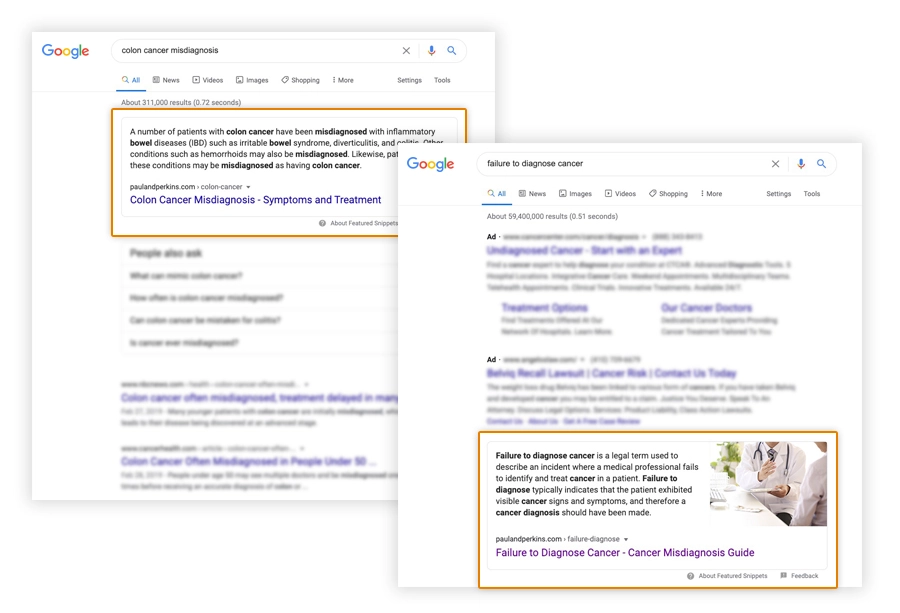
Task: Open the 'Belviq Recall Lawsuit | Cancer Risk' ad
Action: pyautogui.click(x=611, y=374)
